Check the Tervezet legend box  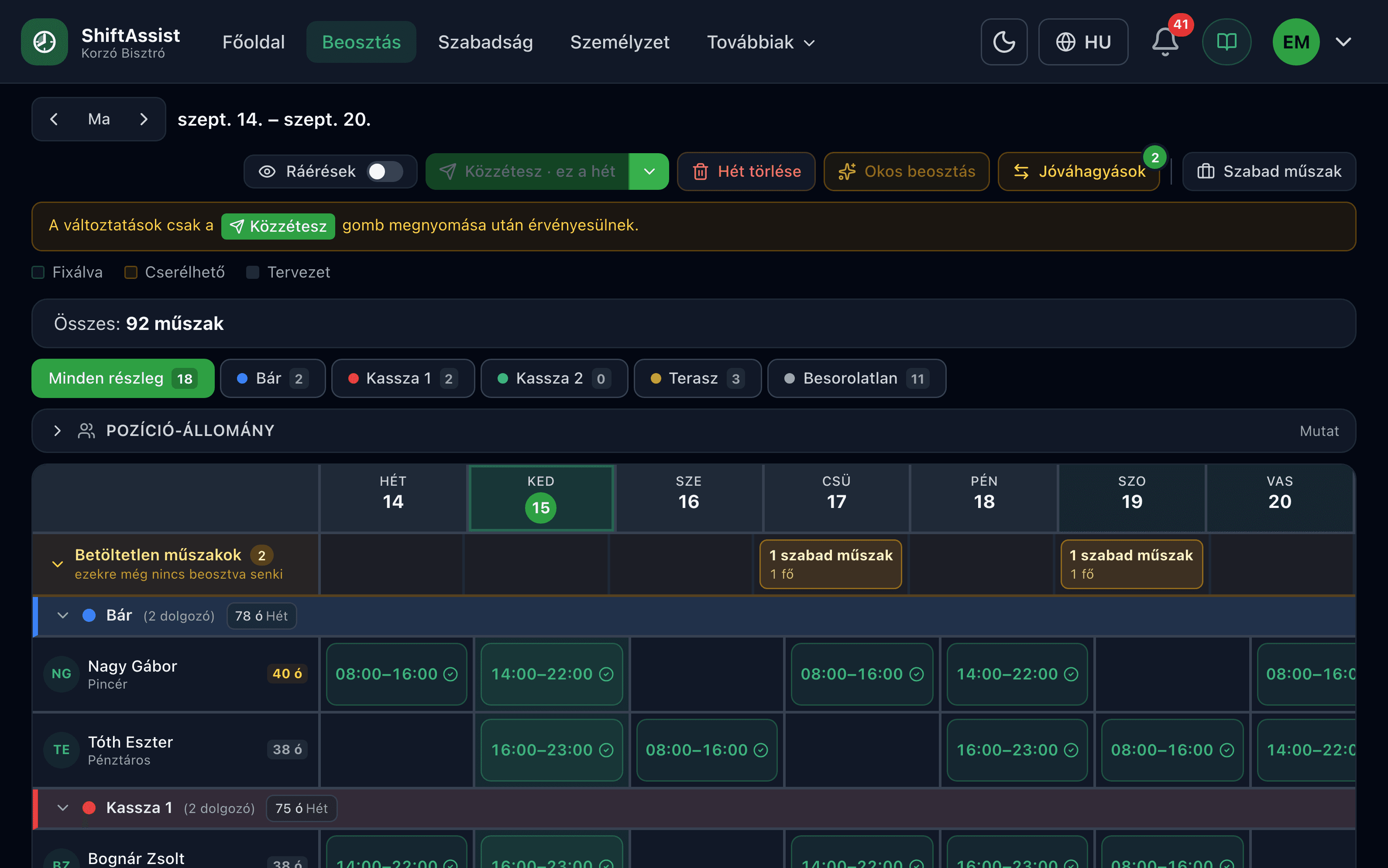[x=253, y=272]
